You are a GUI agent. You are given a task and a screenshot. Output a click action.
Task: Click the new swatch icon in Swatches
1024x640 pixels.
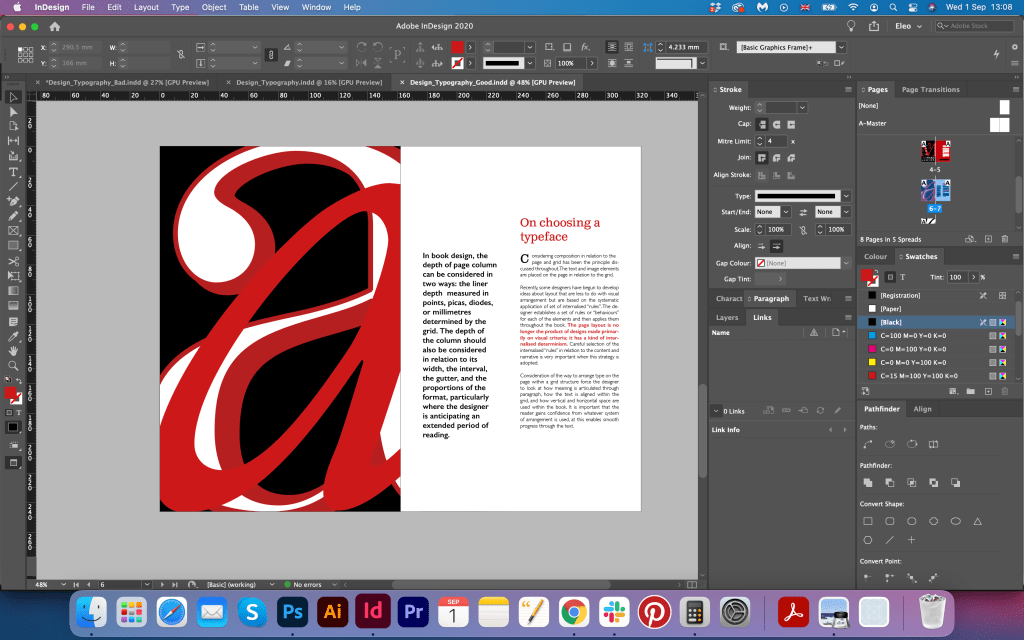click(986, 390)
